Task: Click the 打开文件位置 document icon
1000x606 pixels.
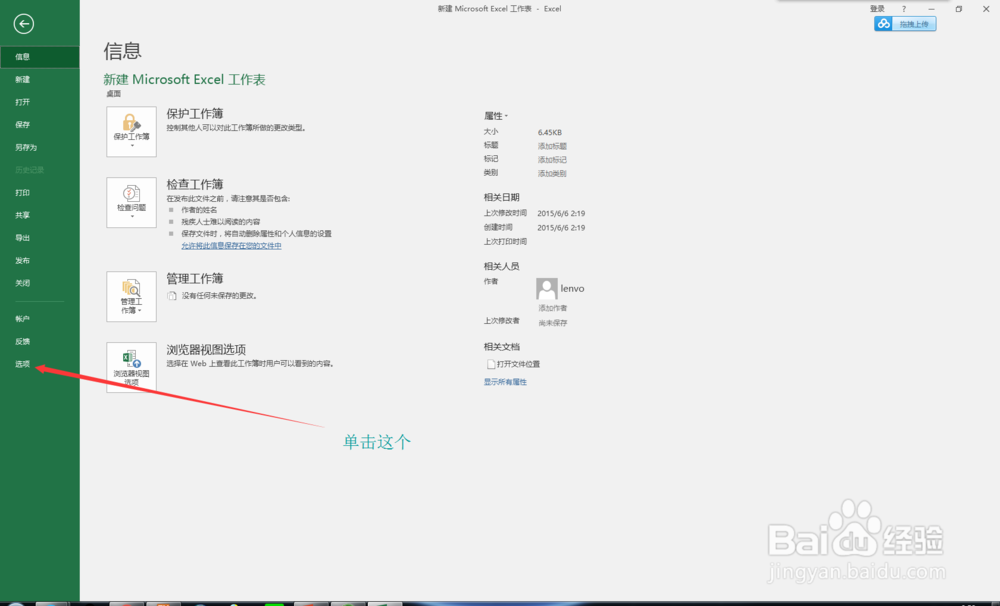Action: tap(488, 364)
